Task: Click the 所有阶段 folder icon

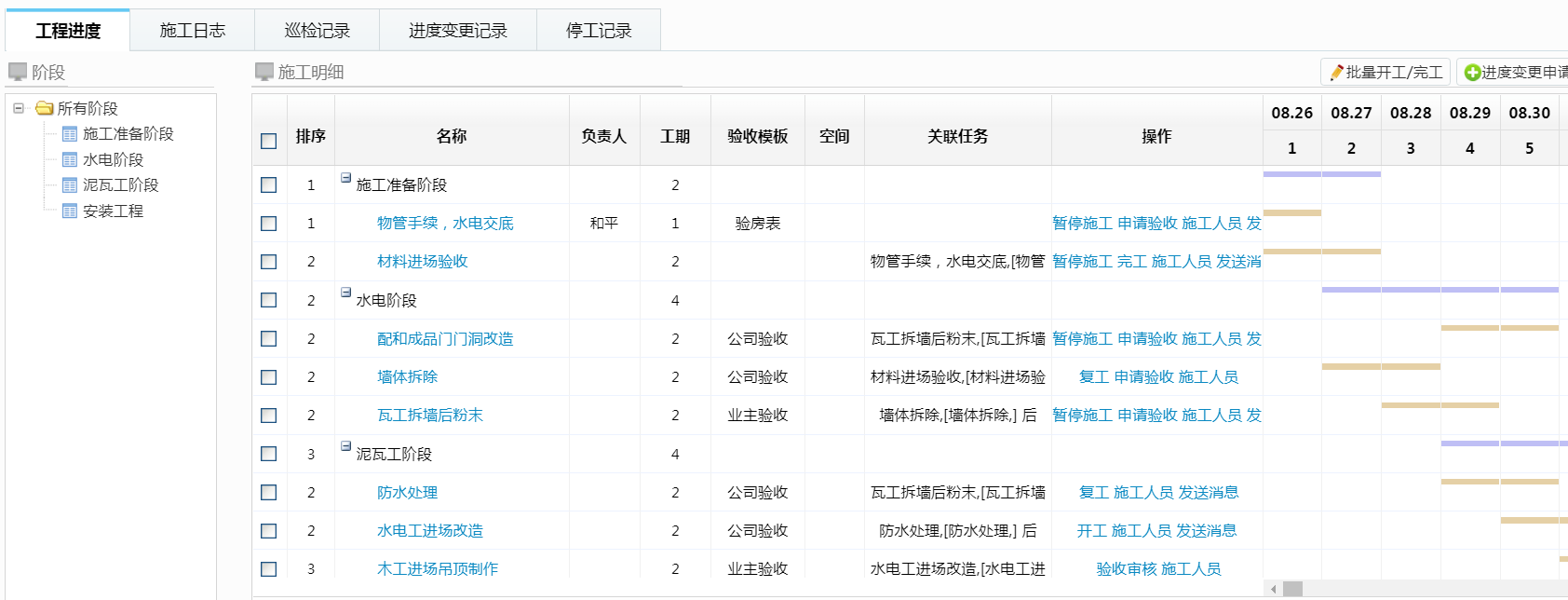Action: point(44,108)
